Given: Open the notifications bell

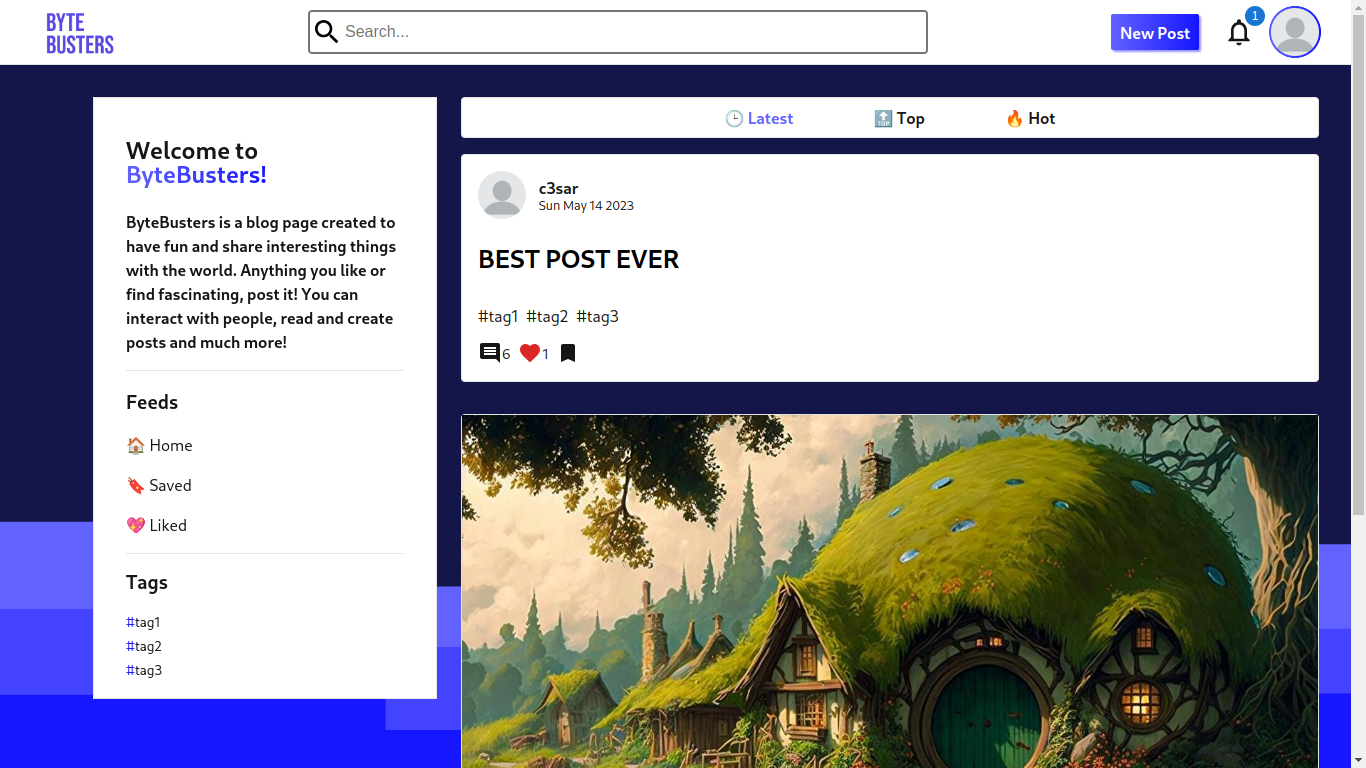Looking at the screenshot, I should pos(1239,33).
